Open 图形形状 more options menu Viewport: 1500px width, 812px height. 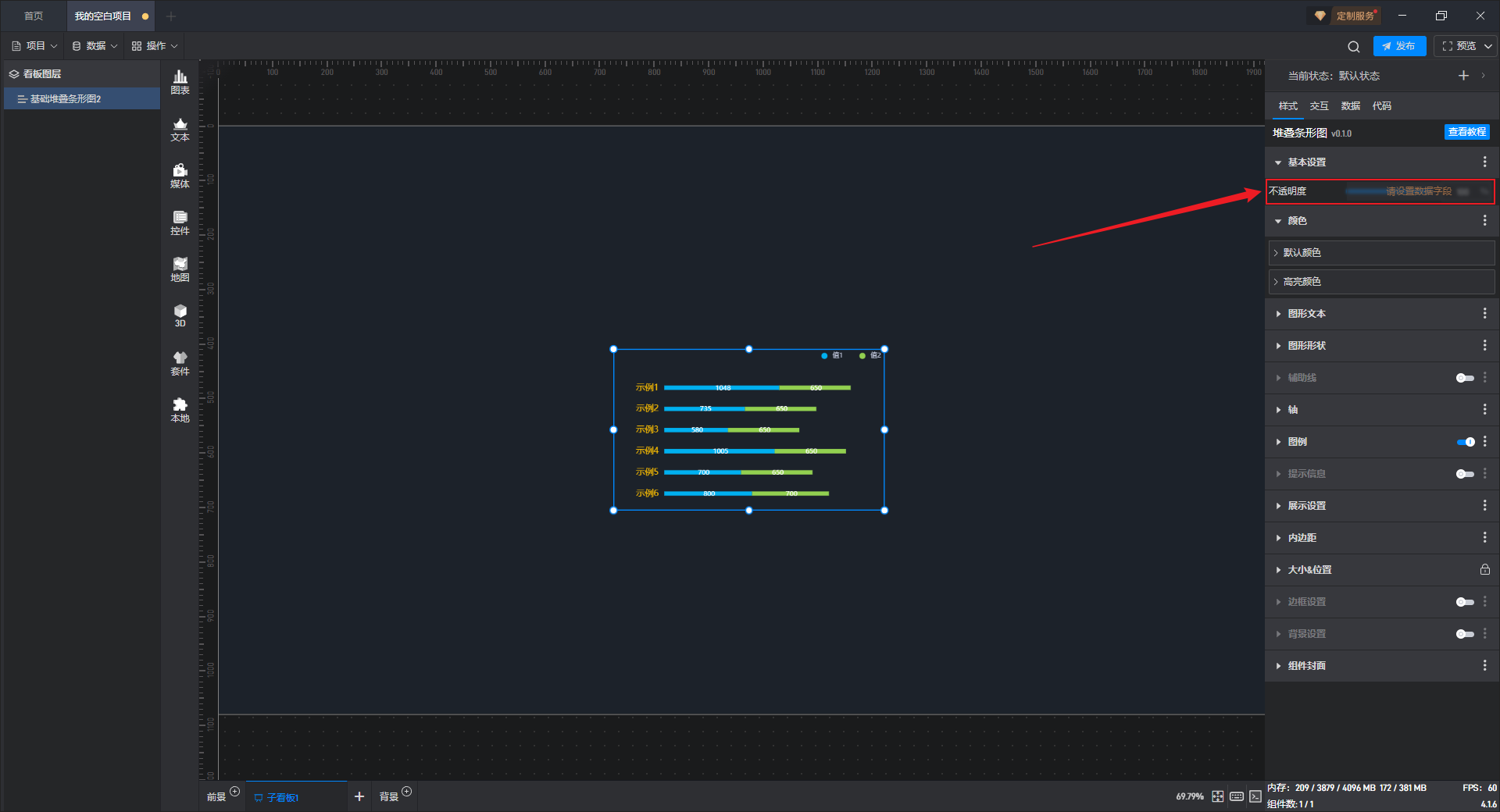point(1484,345)
